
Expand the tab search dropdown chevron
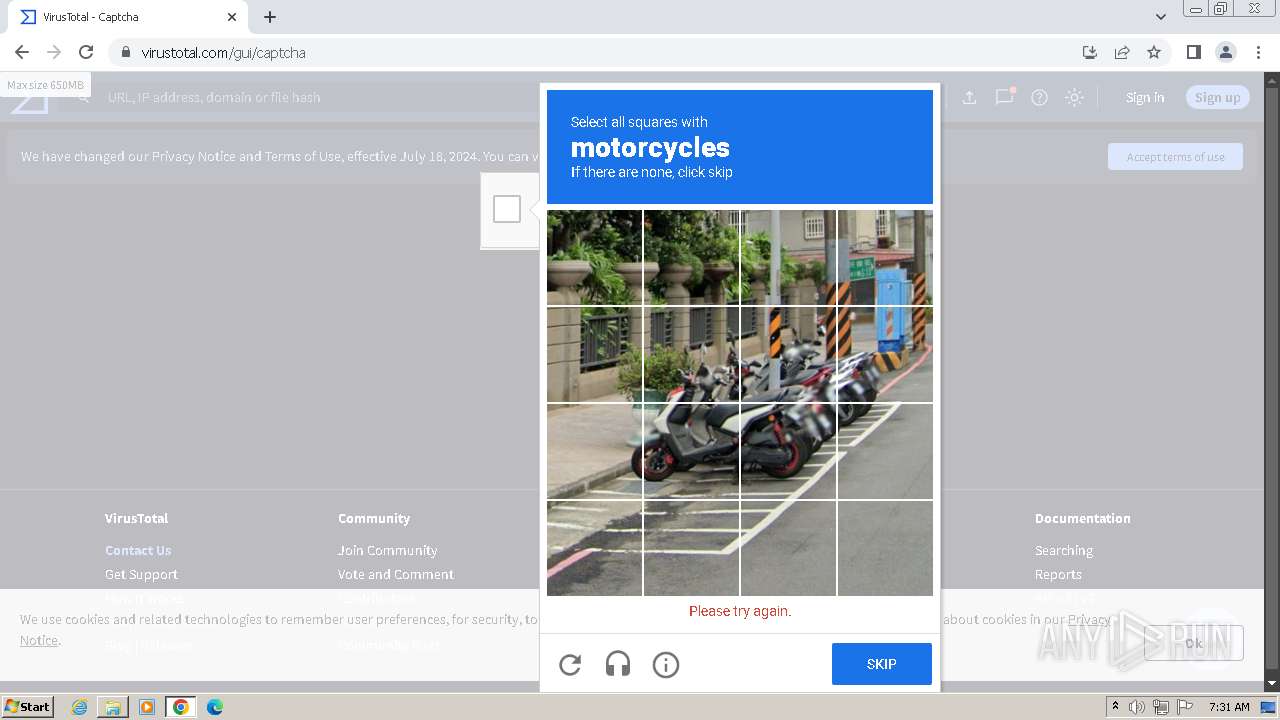pyautogui.click(x=1160, y=17)
